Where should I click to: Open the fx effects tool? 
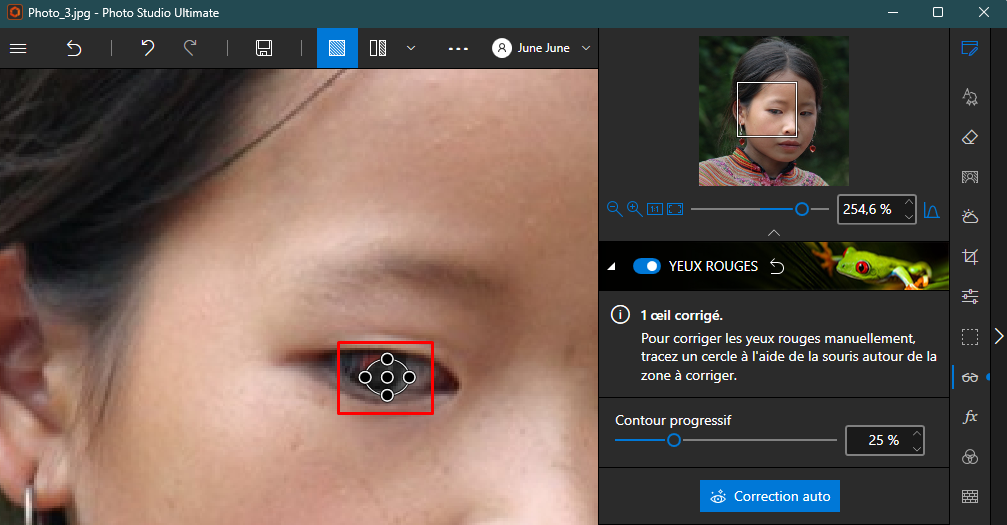970,416
